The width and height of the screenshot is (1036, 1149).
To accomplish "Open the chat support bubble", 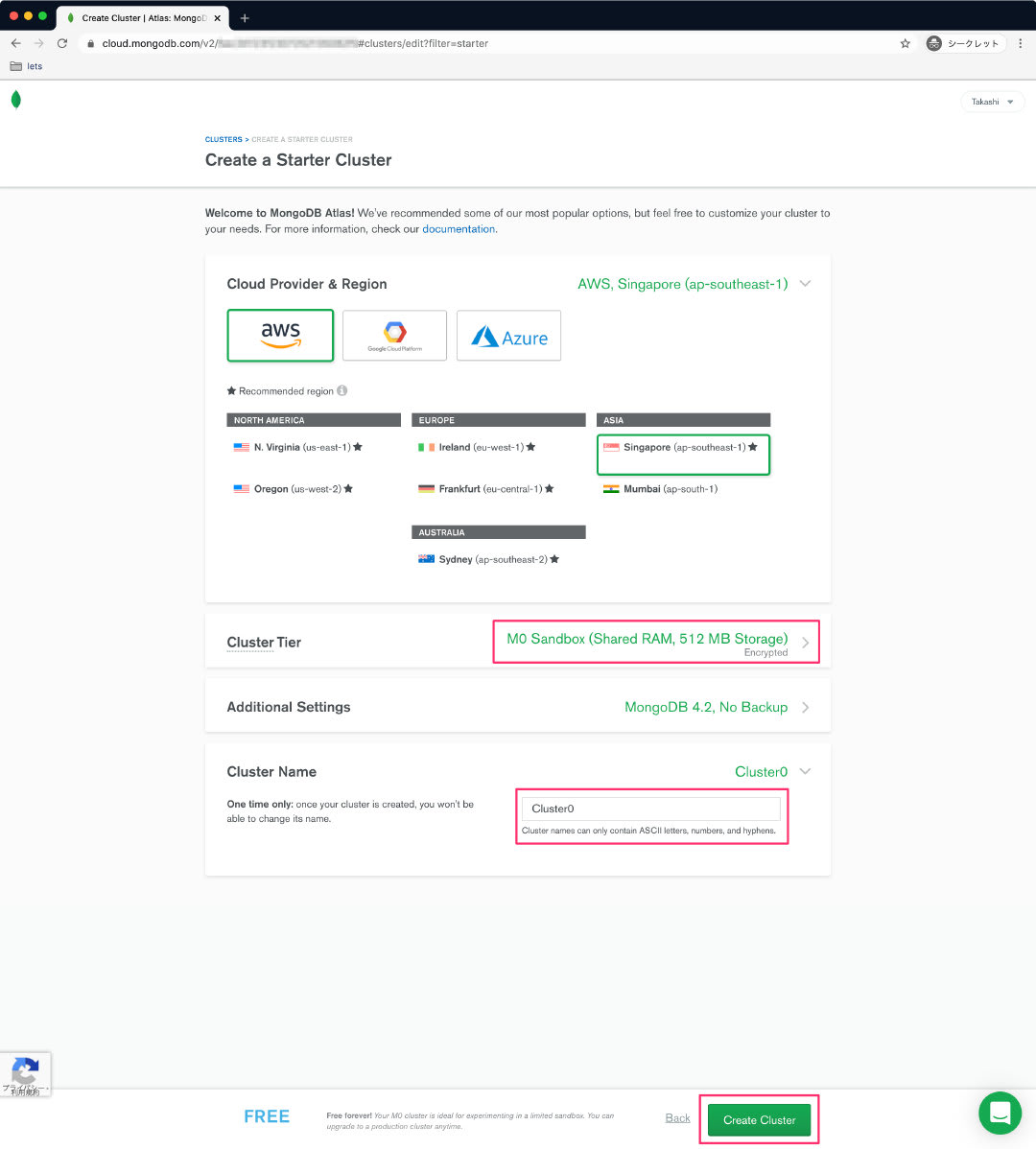I will [1001, 1114].
